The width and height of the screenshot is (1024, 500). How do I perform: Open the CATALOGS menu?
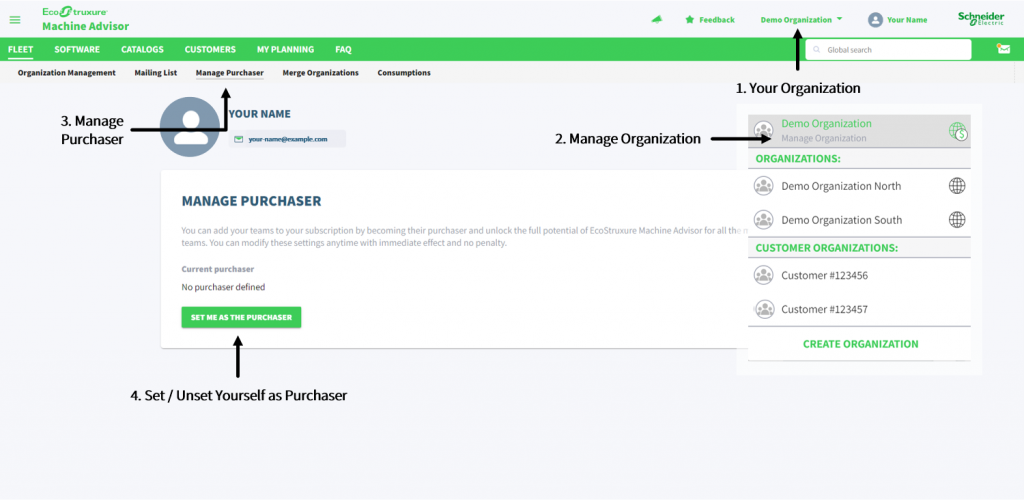(x=142, y=49)
